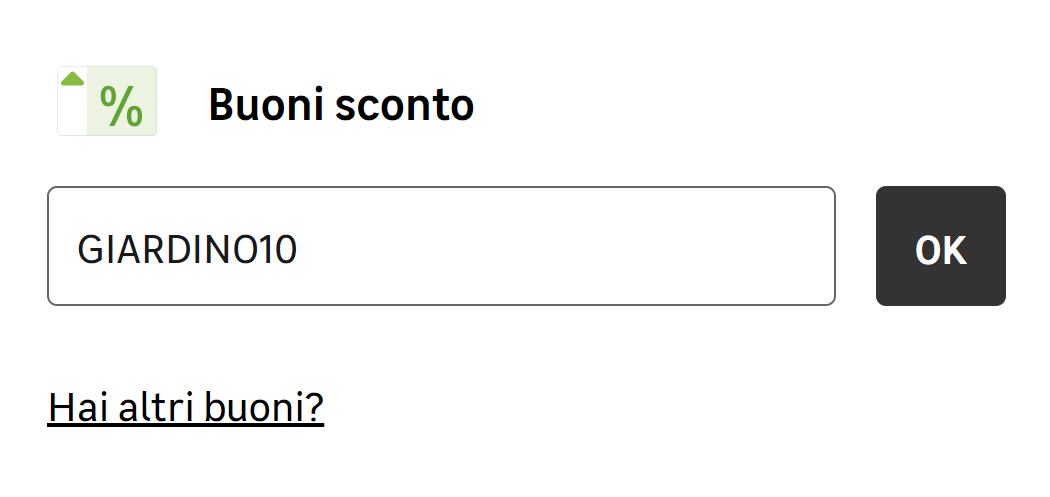Apply the coupon with the dark OK button

940,246
